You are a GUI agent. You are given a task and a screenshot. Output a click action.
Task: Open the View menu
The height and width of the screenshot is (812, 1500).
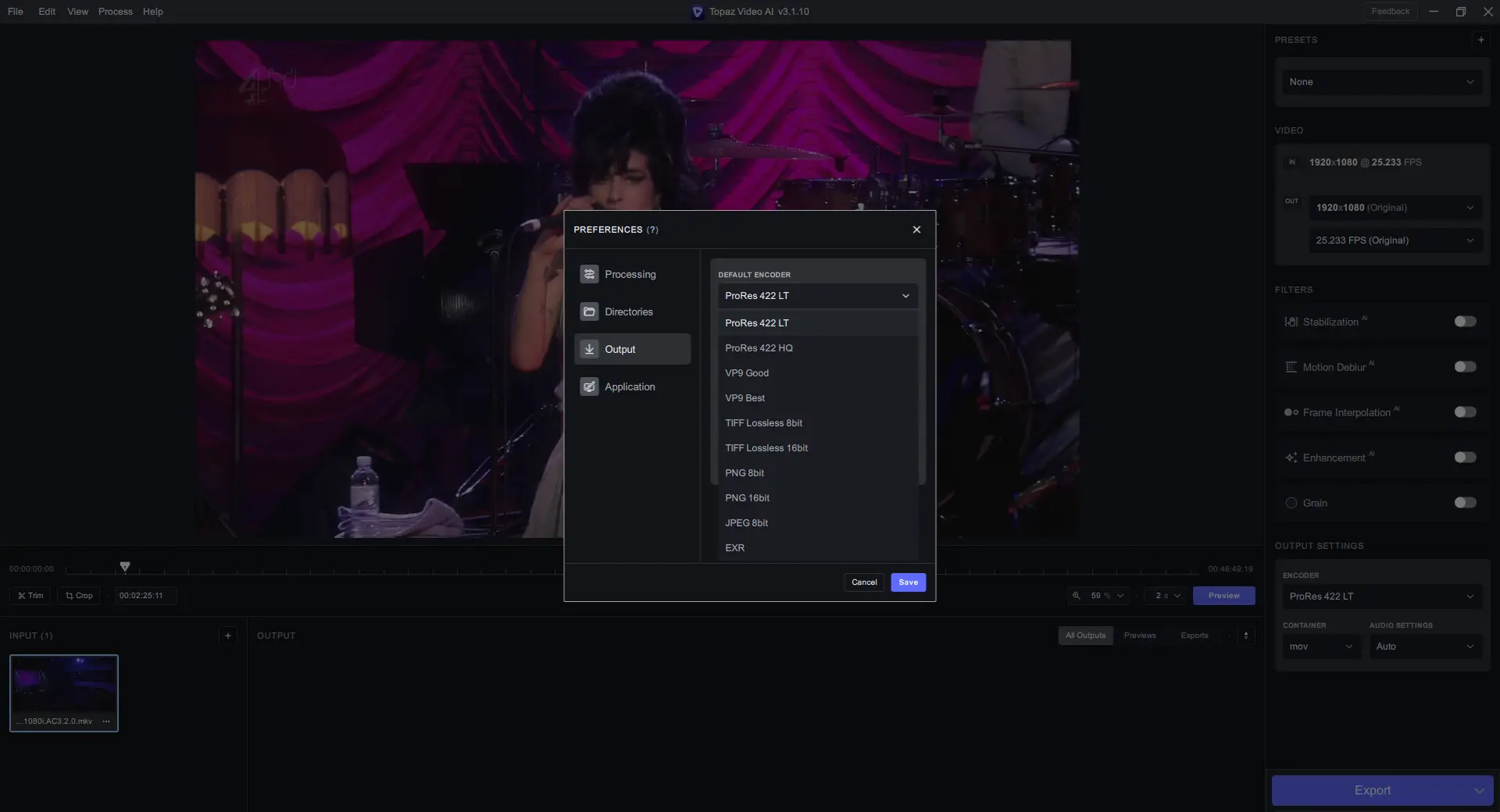coord(77,12)
